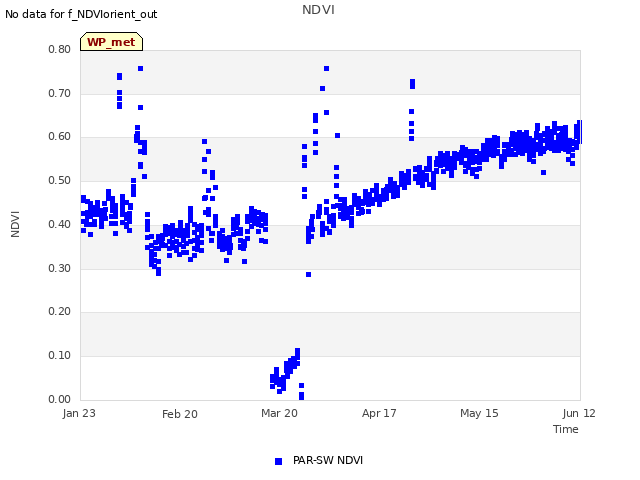Click the 0.10 y-axis tick value

click(x=60, y=356)
